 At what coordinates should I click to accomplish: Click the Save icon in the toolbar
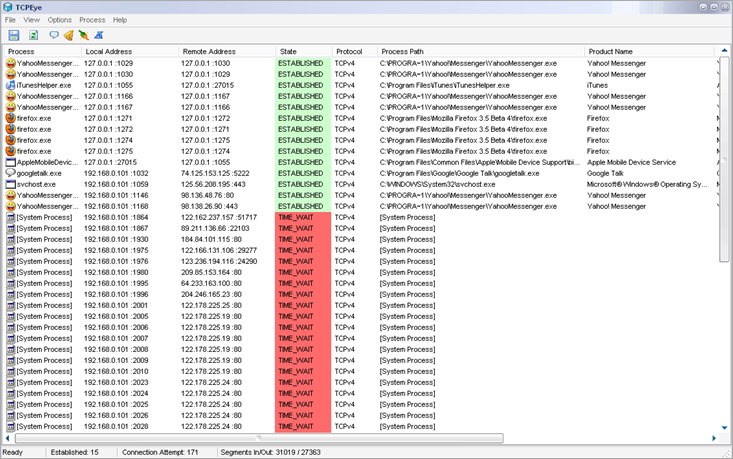point(14,35)
